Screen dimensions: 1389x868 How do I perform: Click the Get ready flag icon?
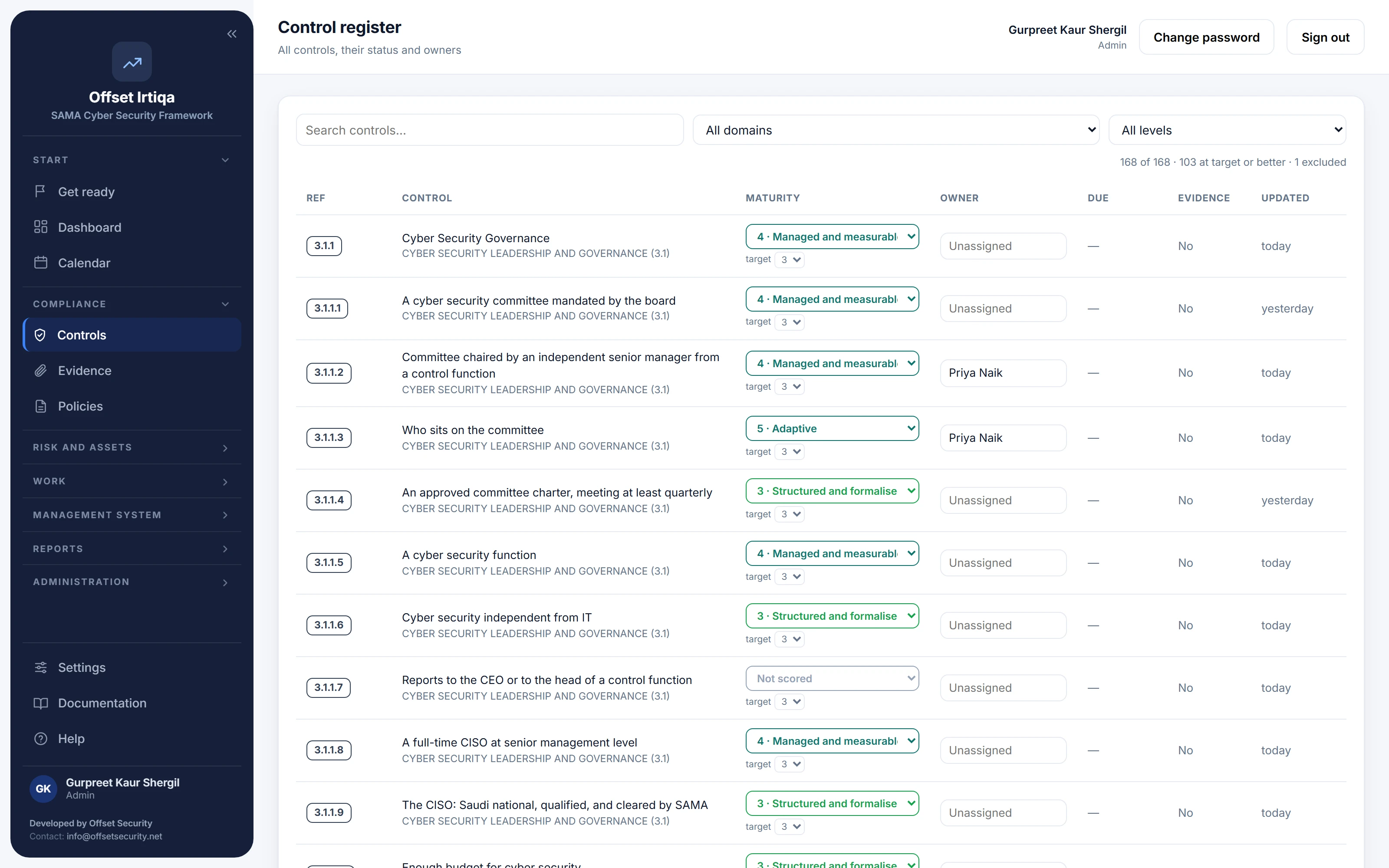pyautogui.click(x=40, y=191)
